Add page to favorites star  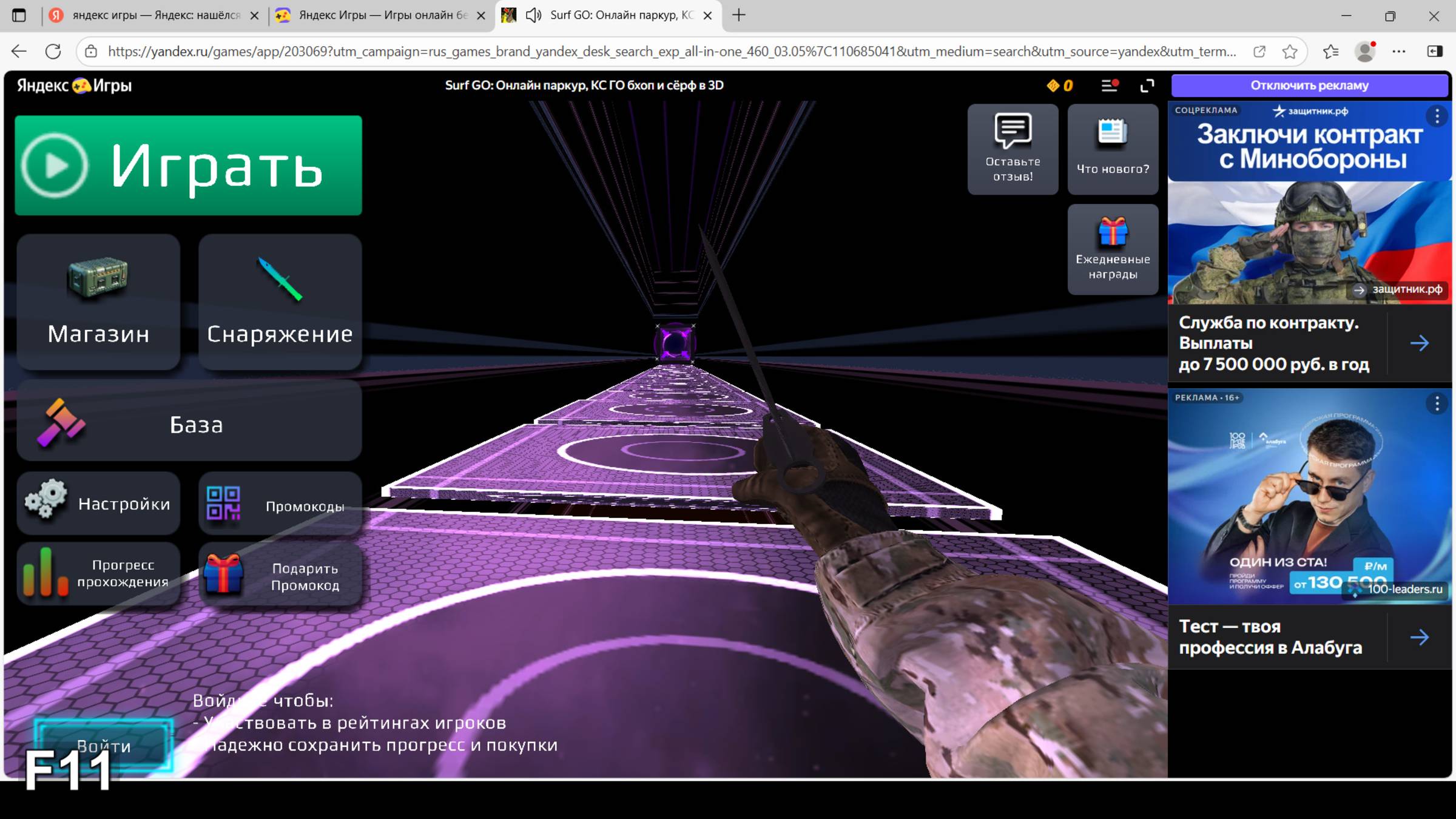coord(1290,52)
